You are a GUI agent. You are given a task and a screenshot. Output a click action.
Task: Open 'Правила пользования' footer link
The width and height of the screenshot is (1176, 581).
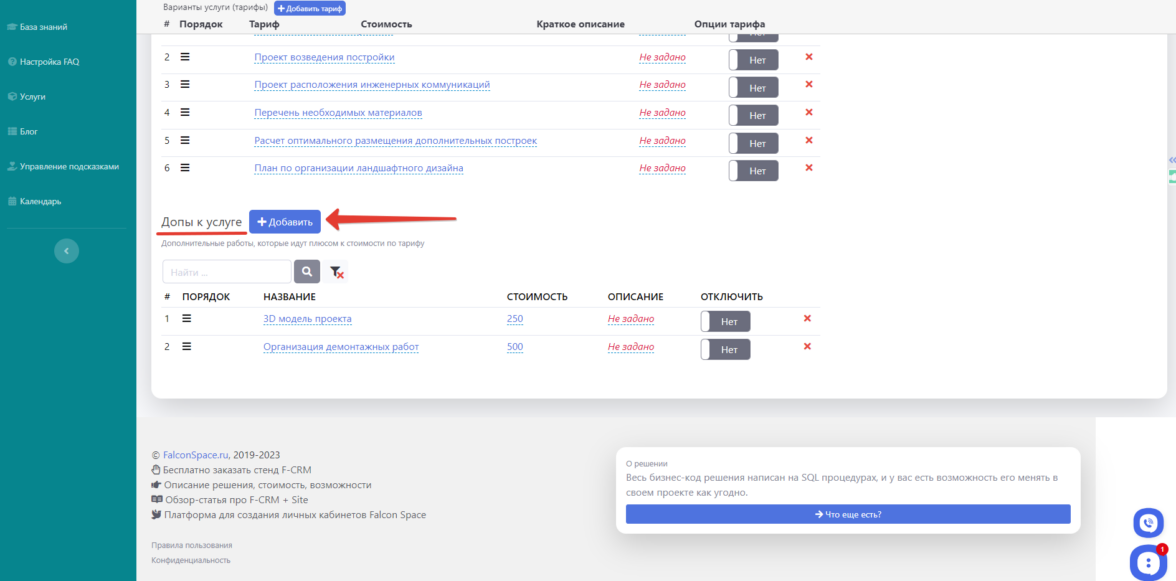point(191,545)
